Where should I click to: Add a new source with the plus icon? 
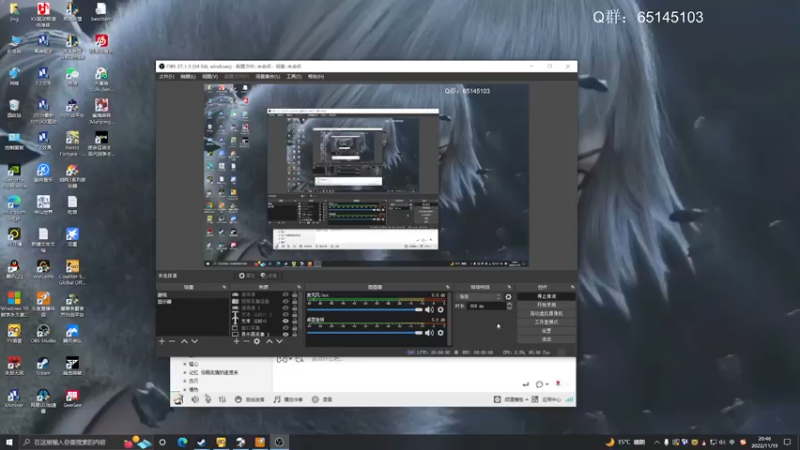pos(236,341)
